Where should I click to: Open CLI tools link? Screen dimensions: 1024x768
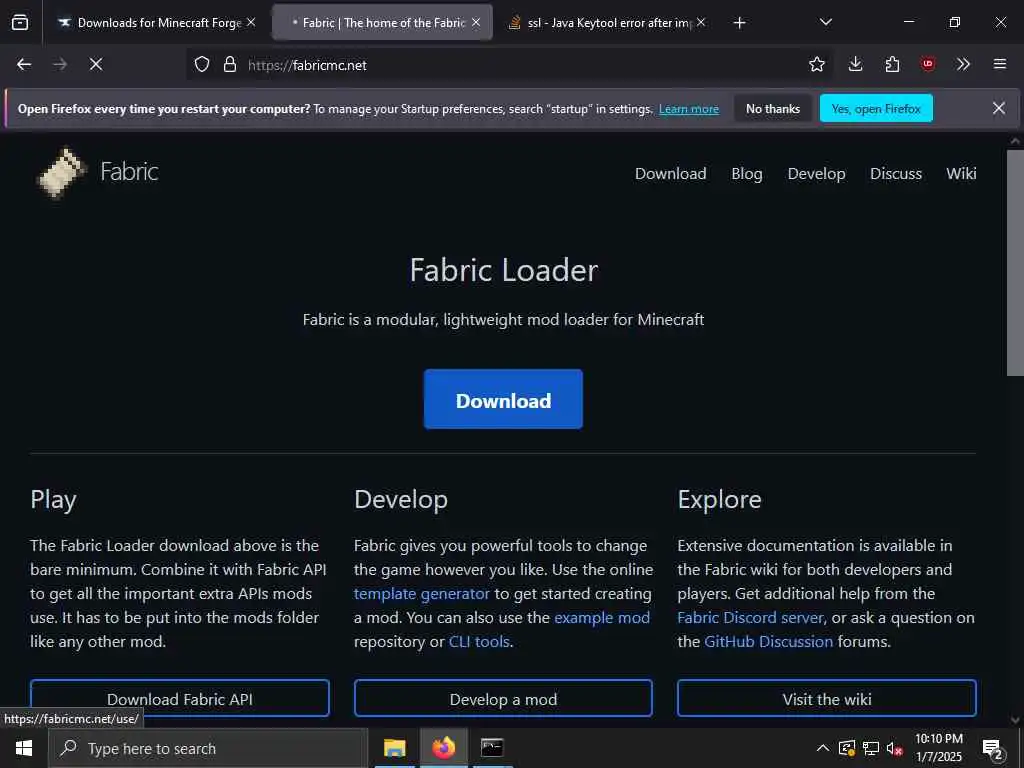pos(479,642)
